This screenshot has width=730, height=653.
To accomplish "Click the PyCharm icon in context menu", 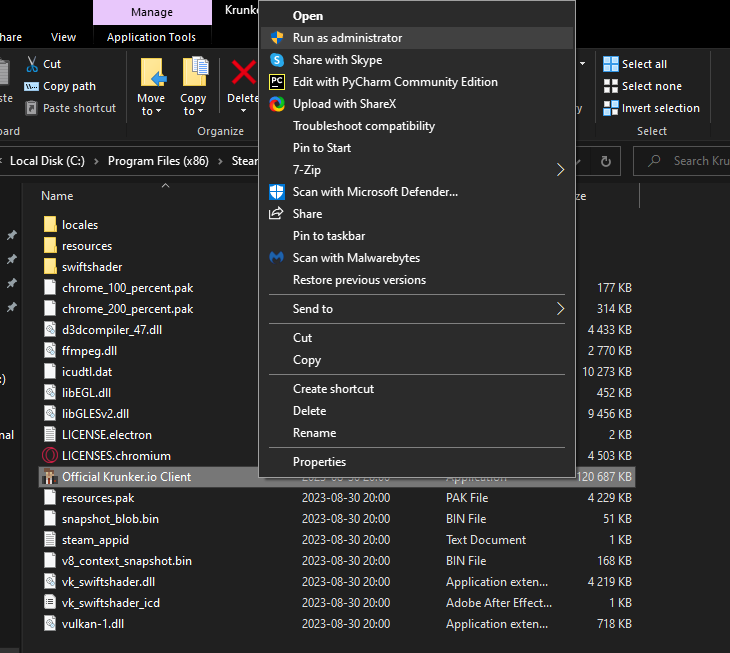I will 277,82.
